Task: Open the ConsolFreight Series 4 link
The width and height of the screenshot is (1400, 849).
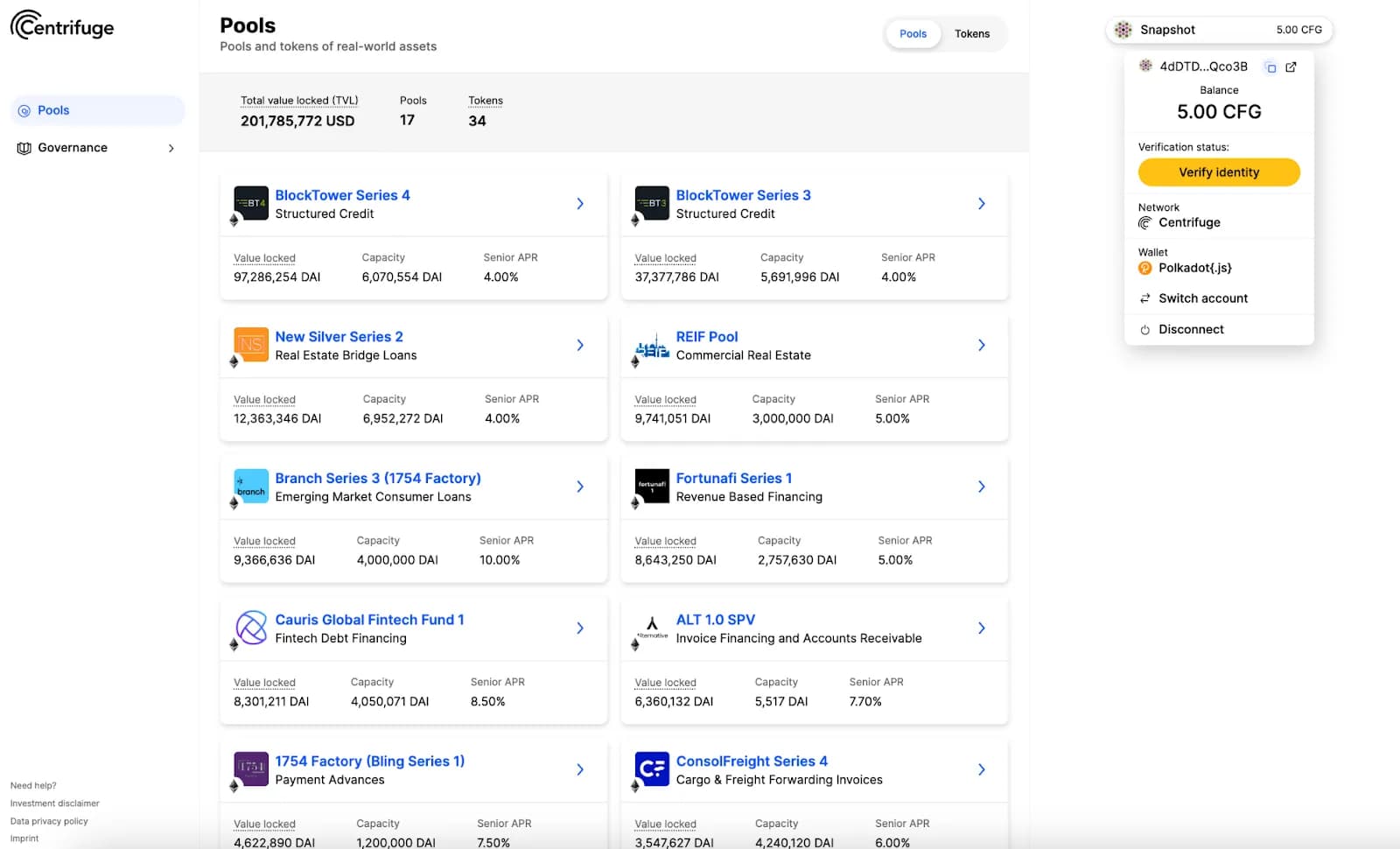Action: [x=752, y=761]
